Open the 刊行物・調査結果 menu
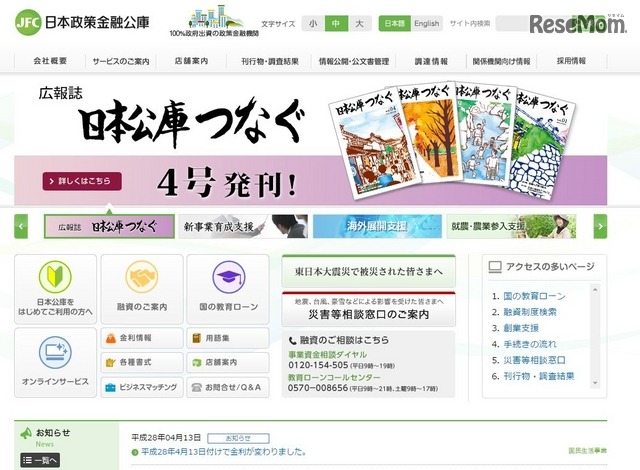This screenshot has width=640, height=470. (x=270, y=61)
